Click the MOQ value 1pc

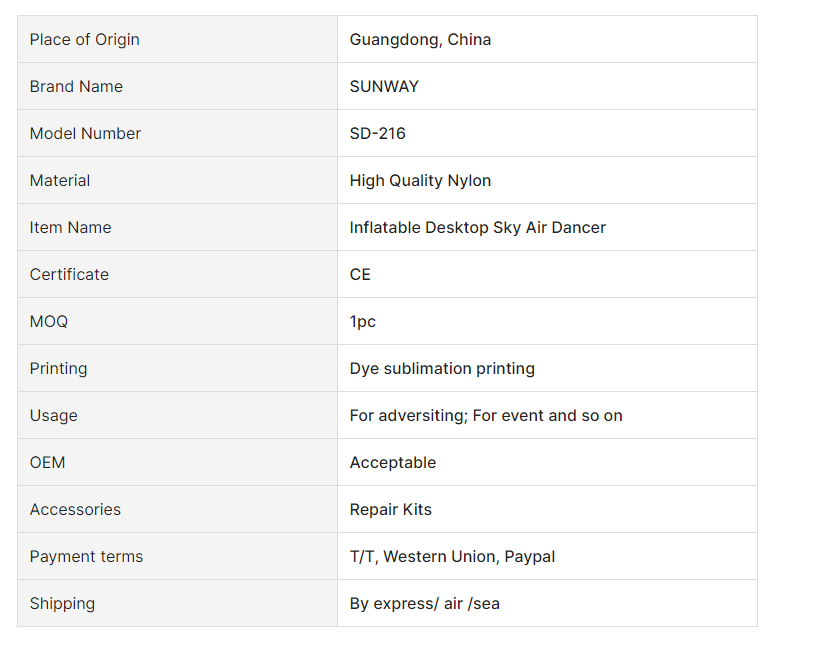pos(363,321)
